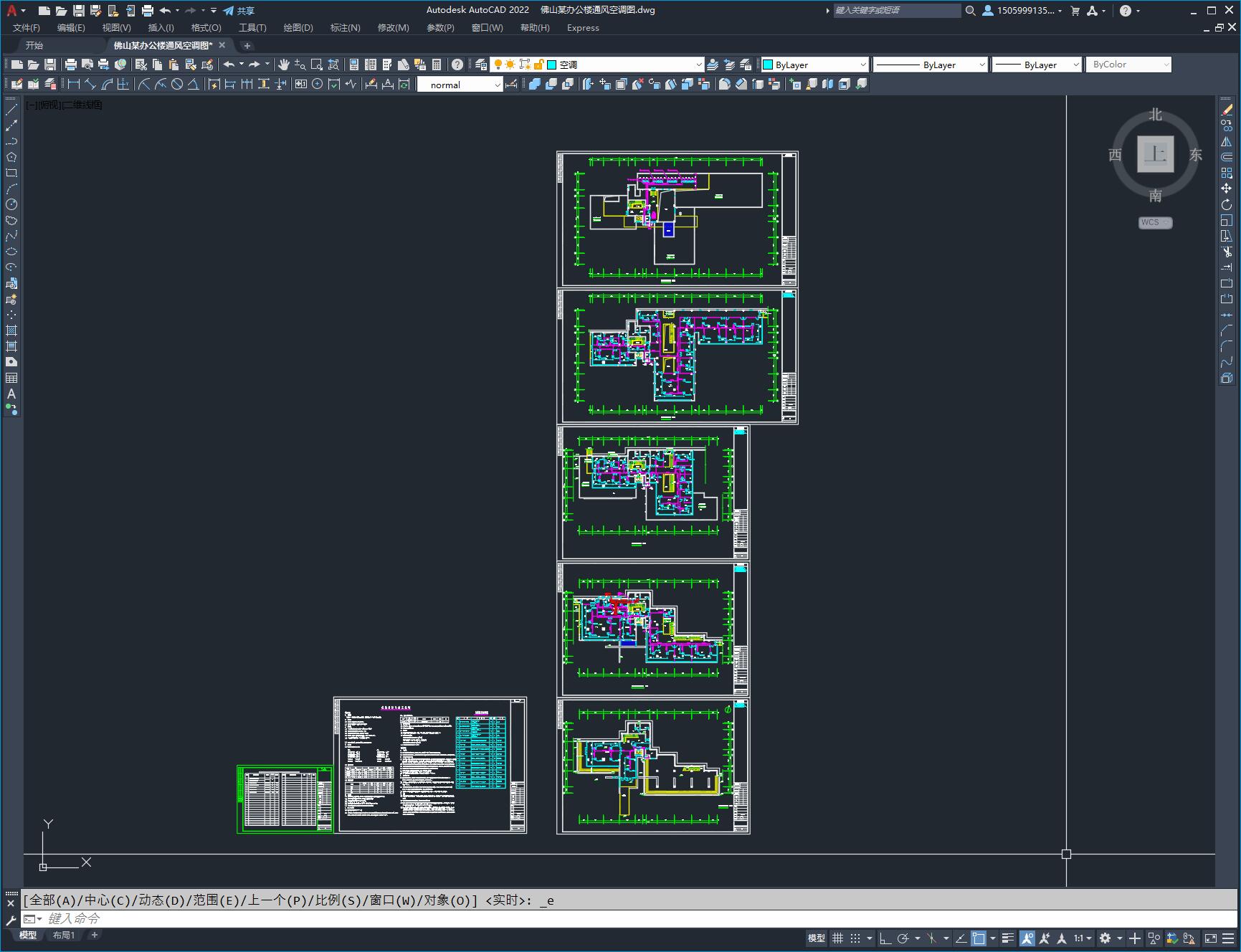The image size is (1241, 952).
Task: Select the Line draw tool
Action: [11, 110]
